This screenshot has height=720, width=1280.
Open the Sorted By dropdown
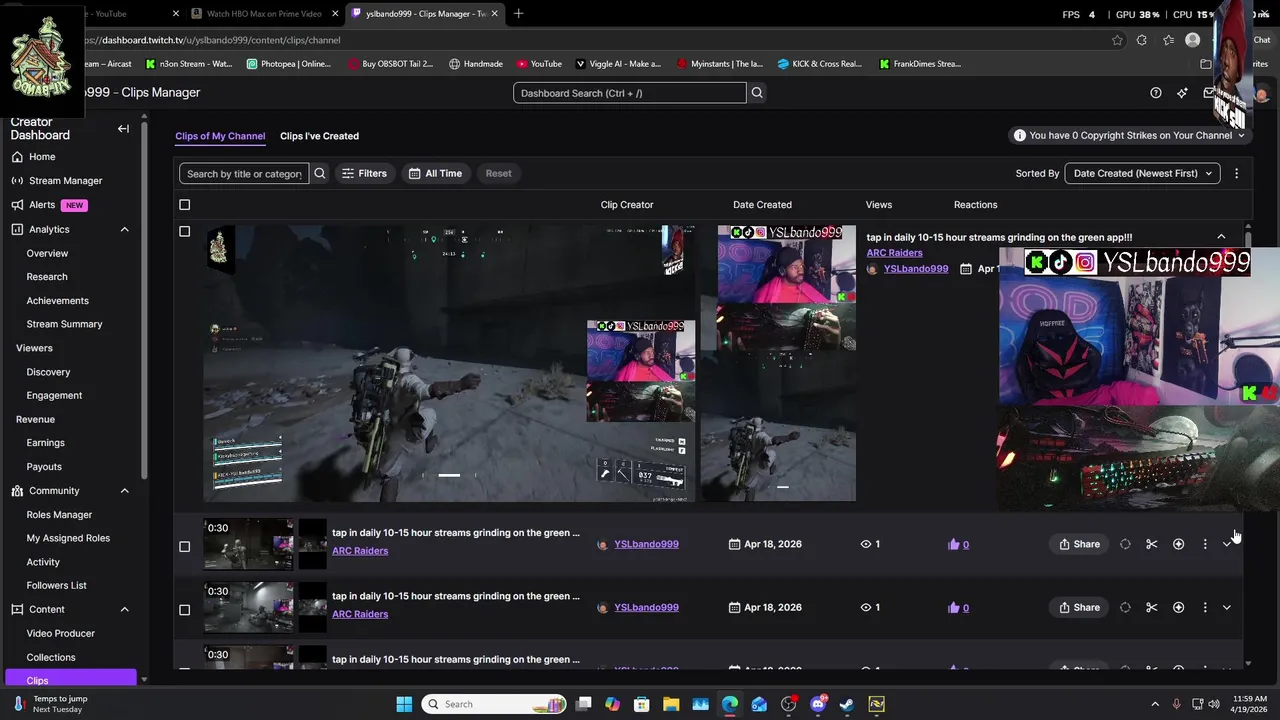click(1142, 174)
